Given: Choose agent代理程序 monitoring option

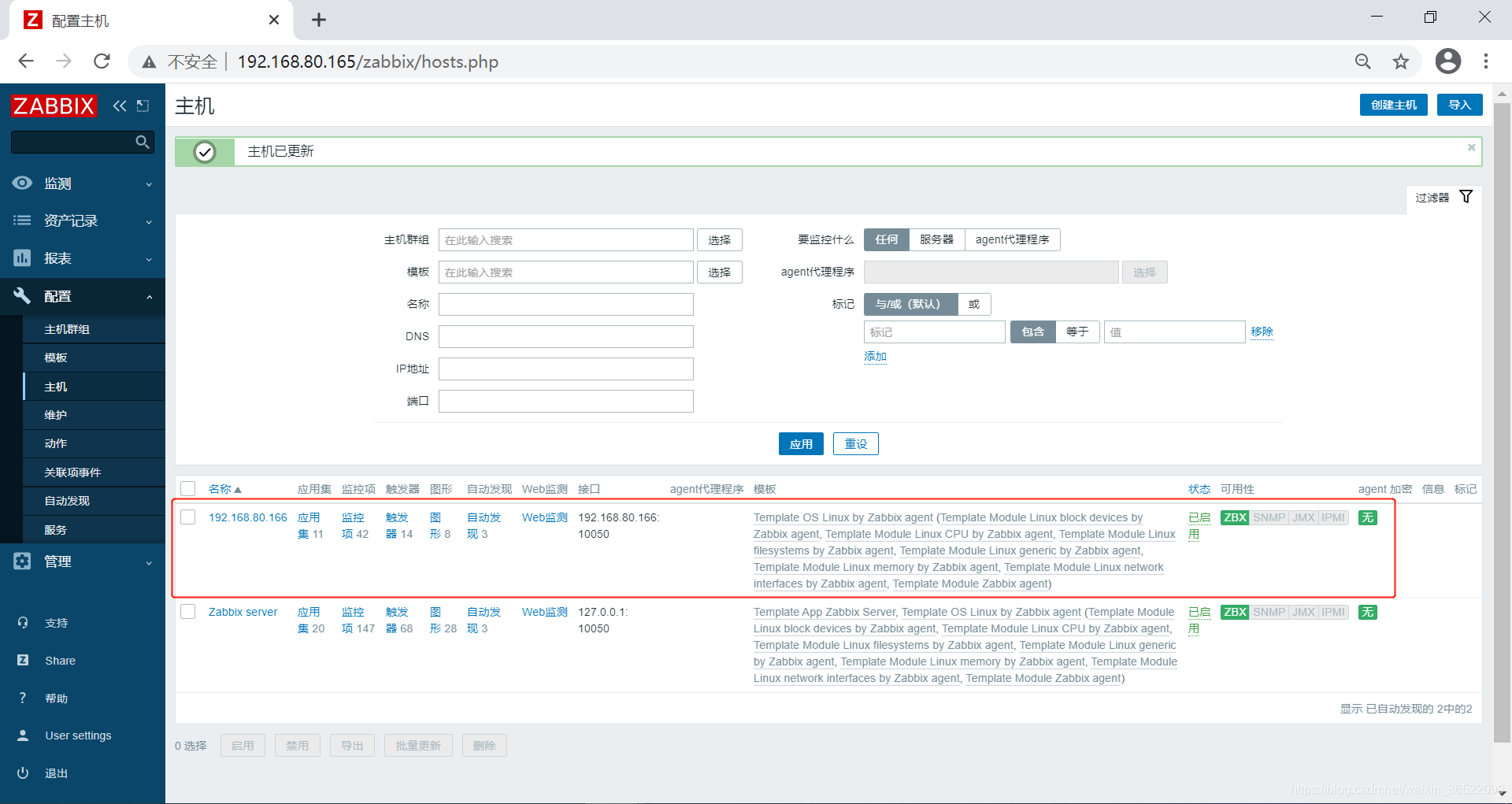Looking at the screenshot, I should [x=1012, y=239].
